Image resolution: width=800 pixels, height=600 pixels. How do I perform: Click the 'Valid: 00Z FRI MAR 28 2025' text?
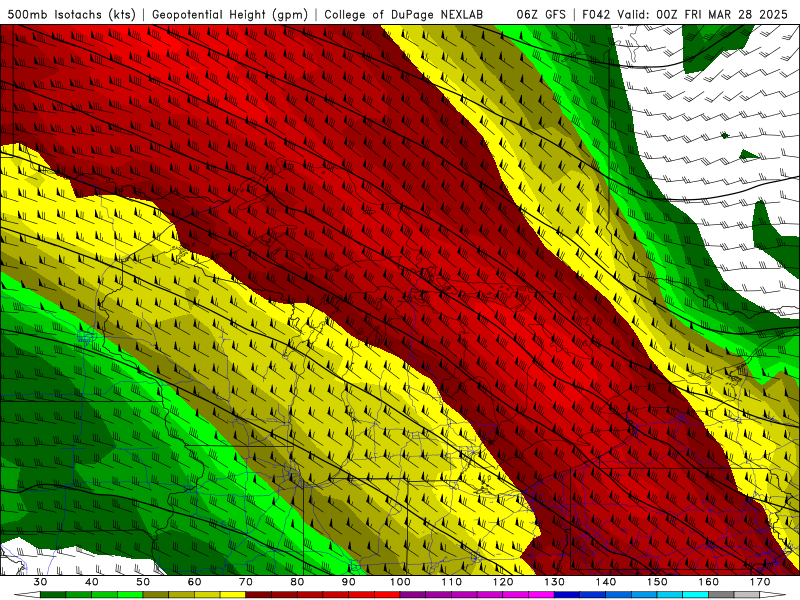coord(703,14)
